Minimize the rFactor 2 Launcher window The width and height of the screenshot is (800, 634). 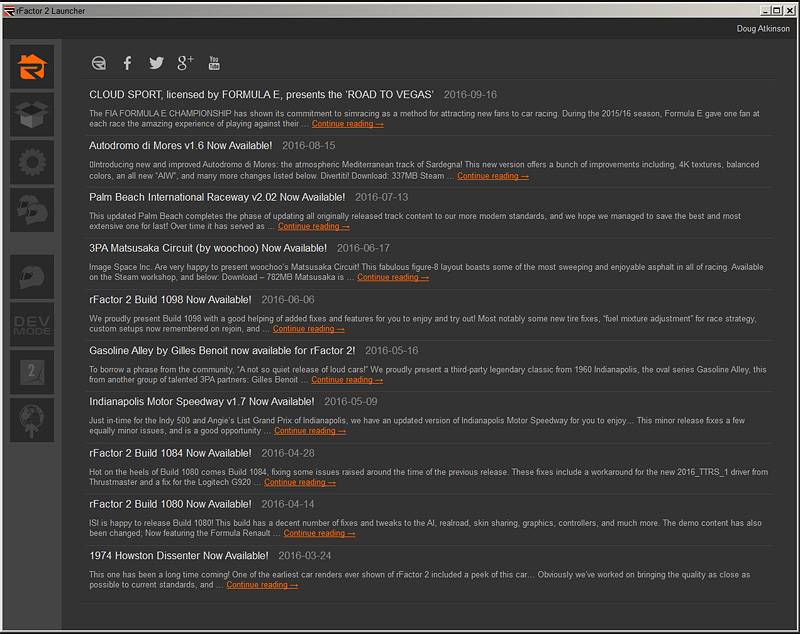pos(765,10)
